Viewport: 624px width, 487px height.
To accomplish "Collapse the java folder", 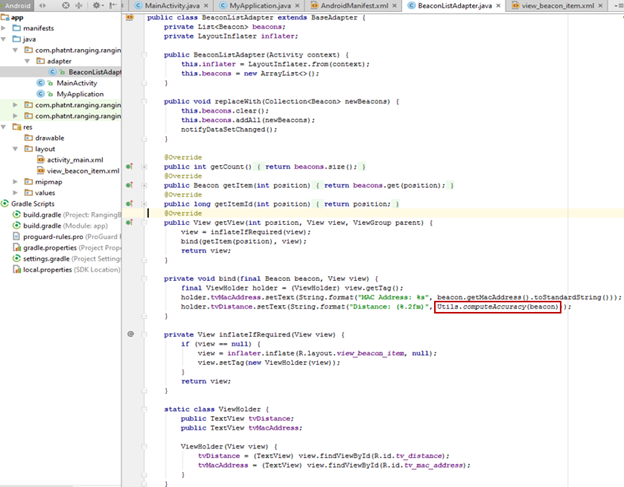I will click(x=4, y=39).
